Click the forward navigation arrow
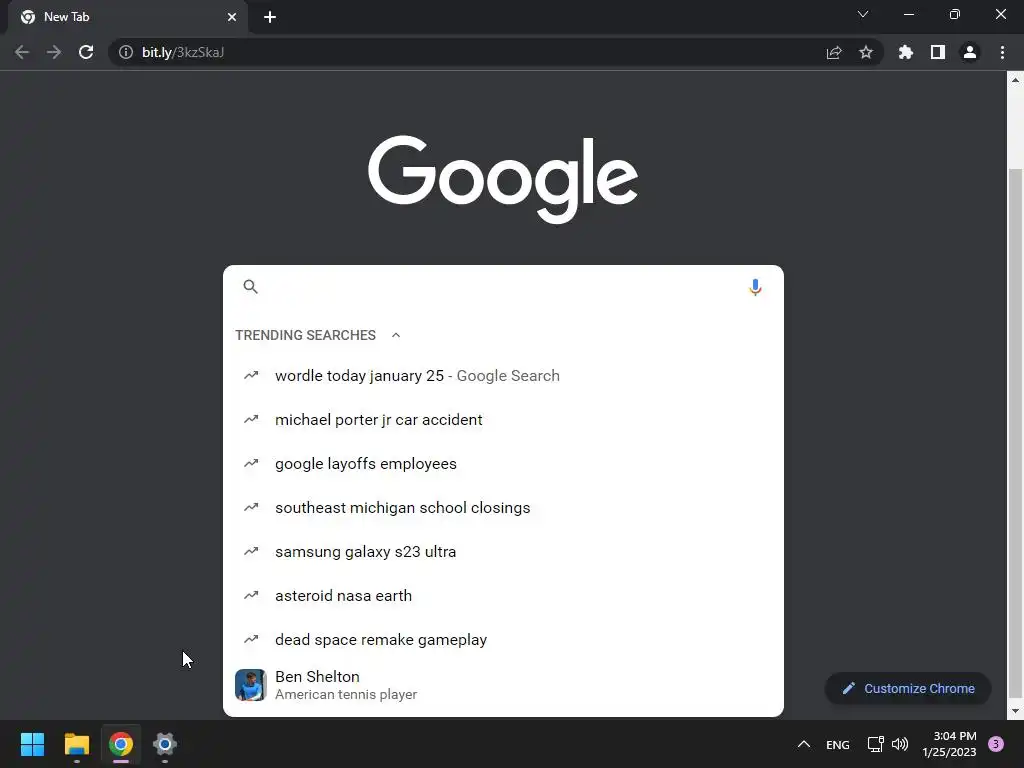1024x768 pixels. click(x=54, y=52)
